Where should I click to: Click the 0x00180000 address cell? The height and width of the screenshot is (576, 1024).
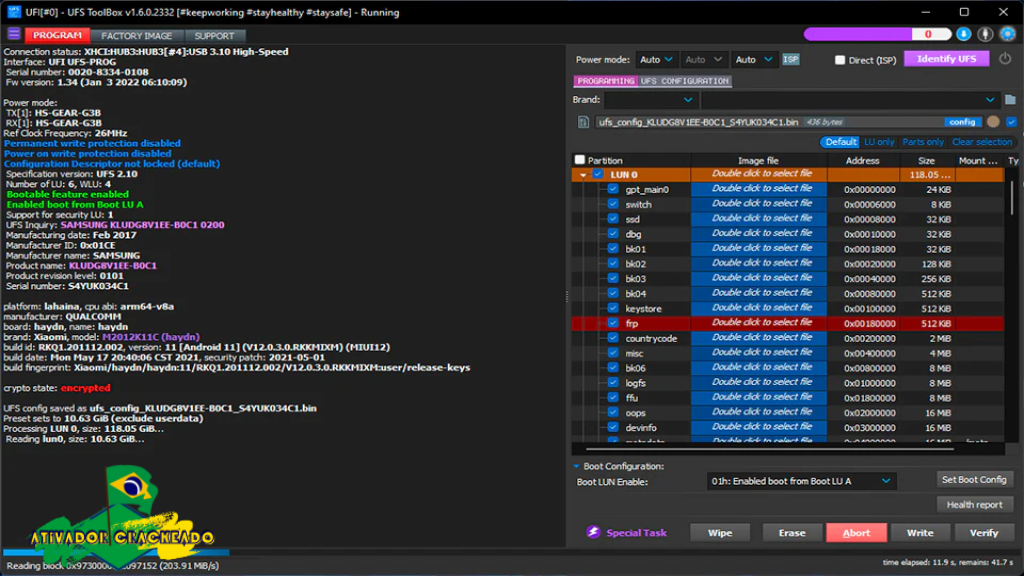(869, 323)
